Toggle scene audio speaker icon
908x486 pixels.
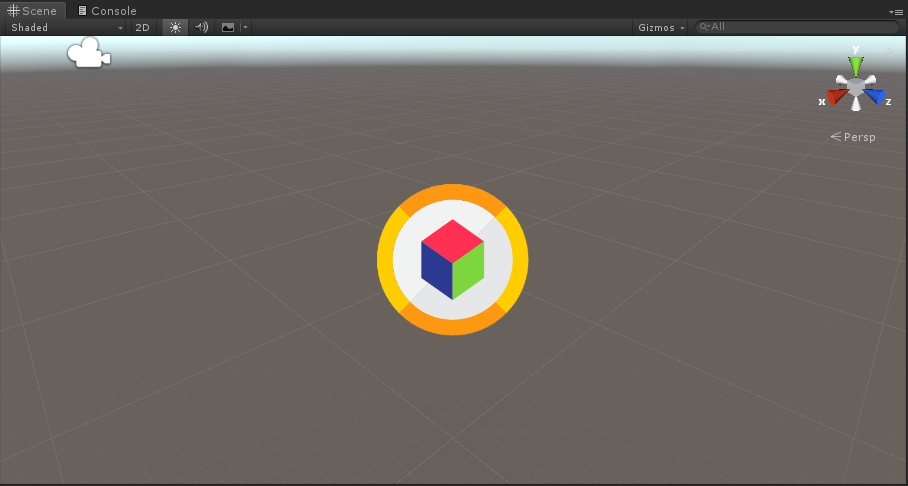pos(202,27)
